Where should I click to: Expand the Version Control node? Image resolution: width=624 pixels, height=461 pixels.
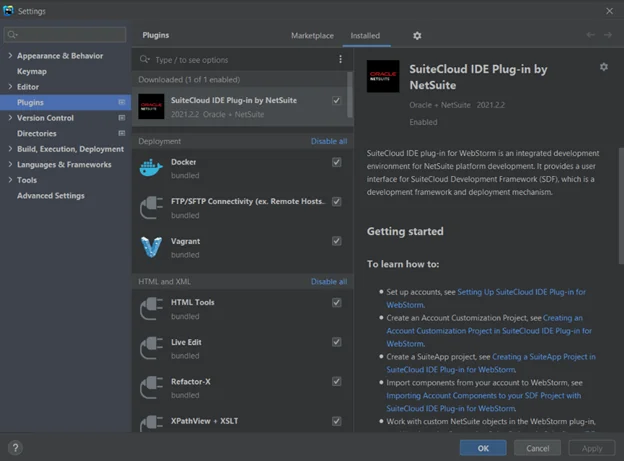click(x=10, y=118)
